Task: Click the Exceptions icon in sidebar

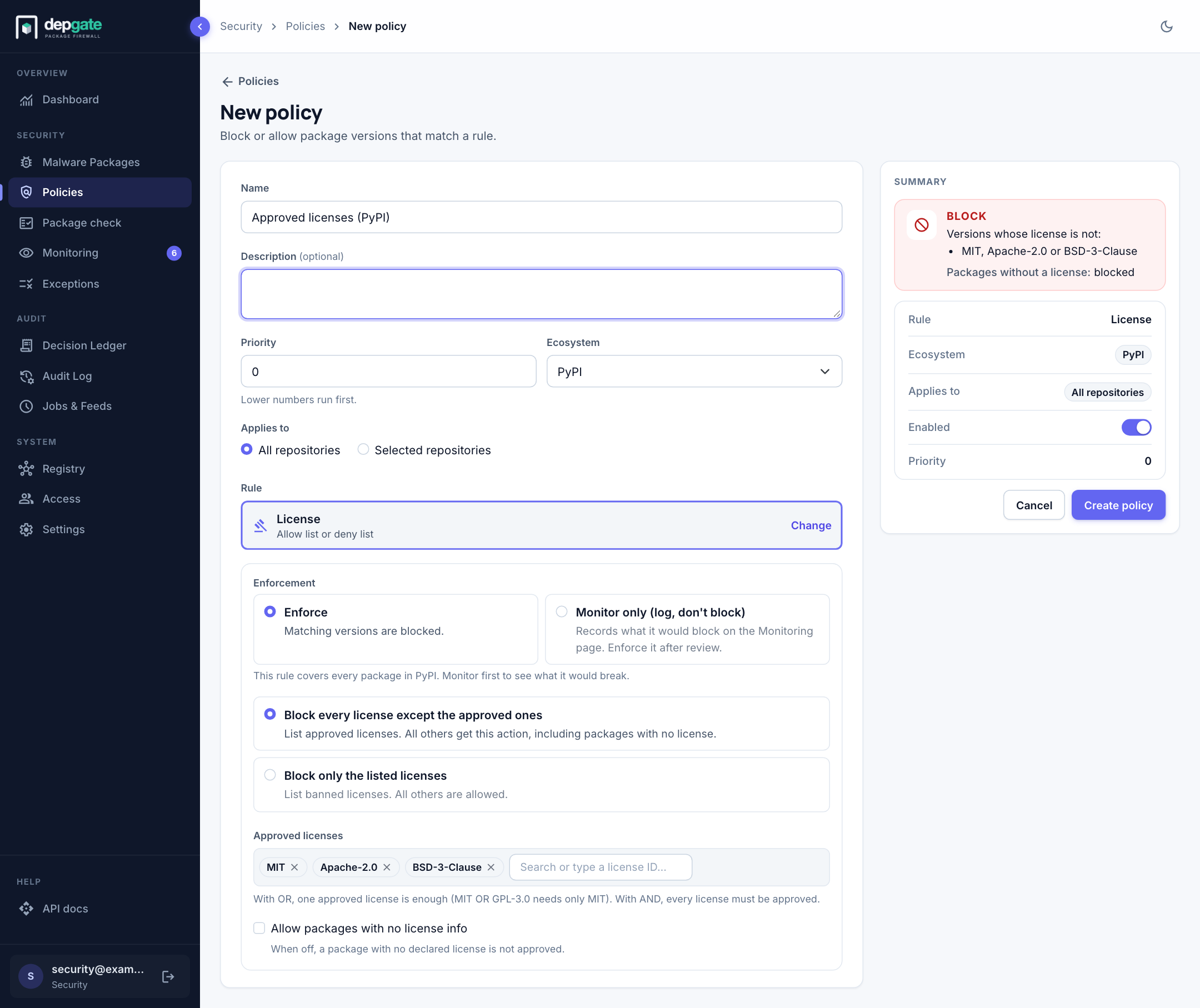Action: (x=26, y=284)
